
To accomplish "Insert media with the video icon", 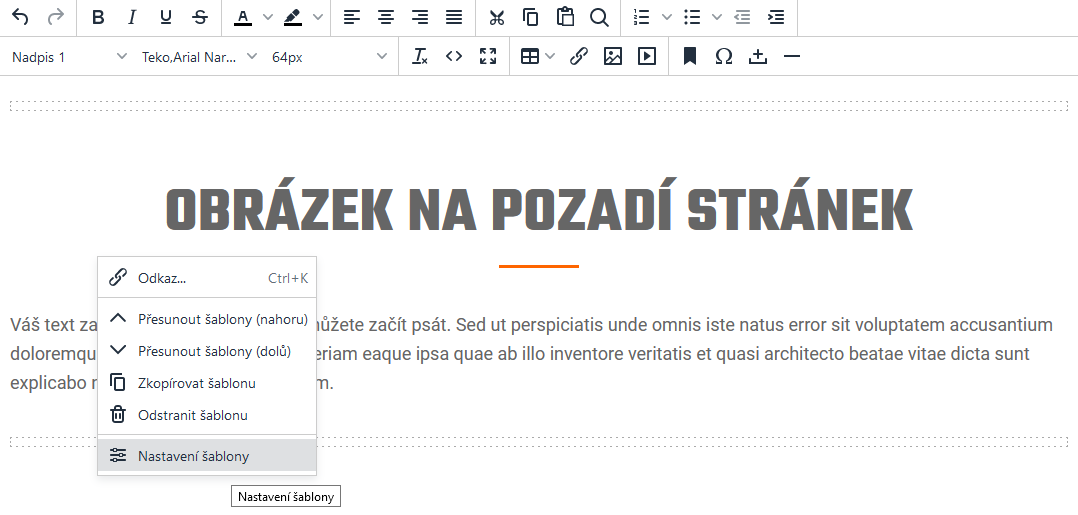I will 647,57.
